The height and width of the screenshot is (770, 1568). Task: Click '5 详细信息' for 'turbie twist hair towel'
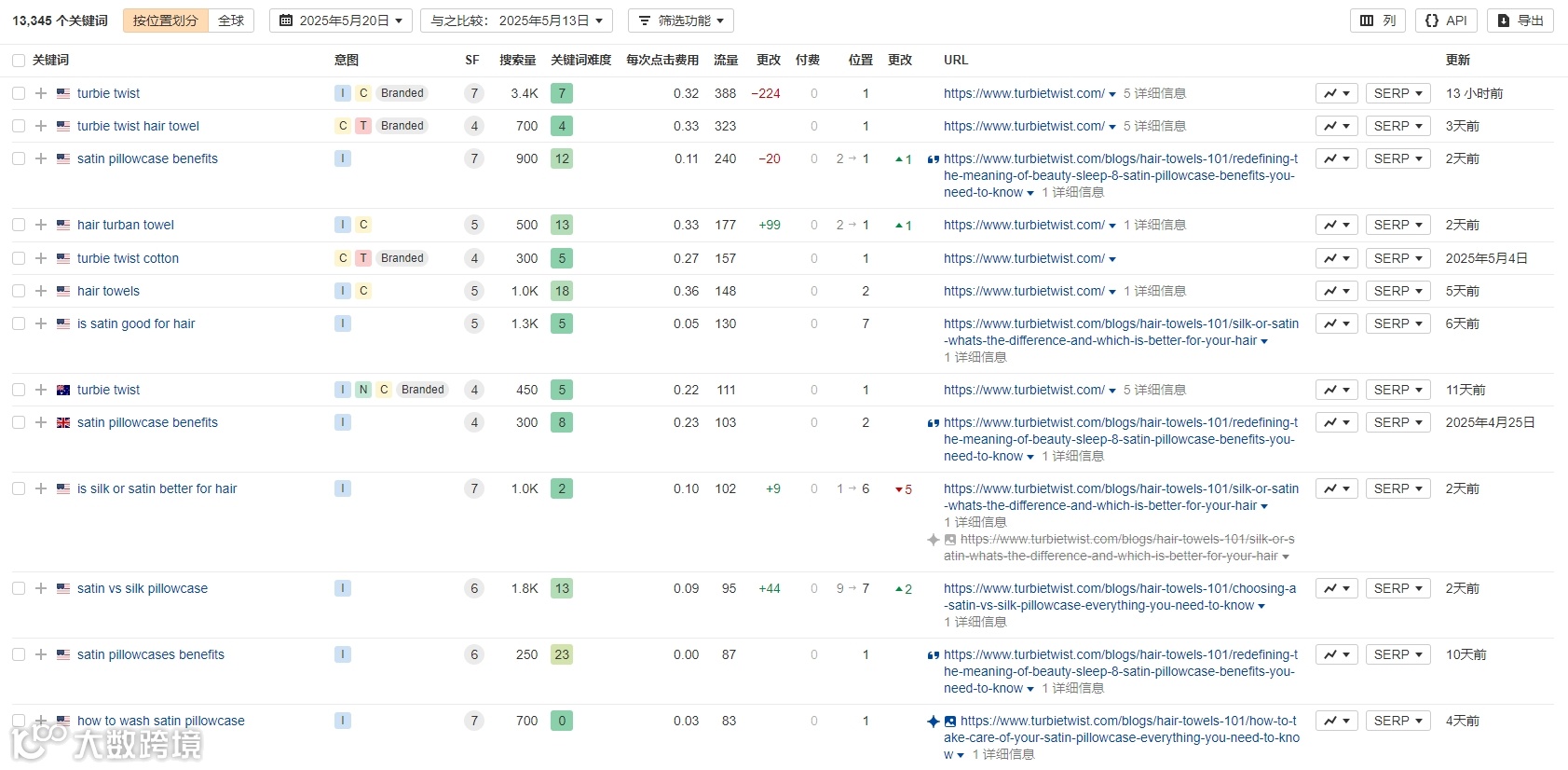click(1154, 126)
